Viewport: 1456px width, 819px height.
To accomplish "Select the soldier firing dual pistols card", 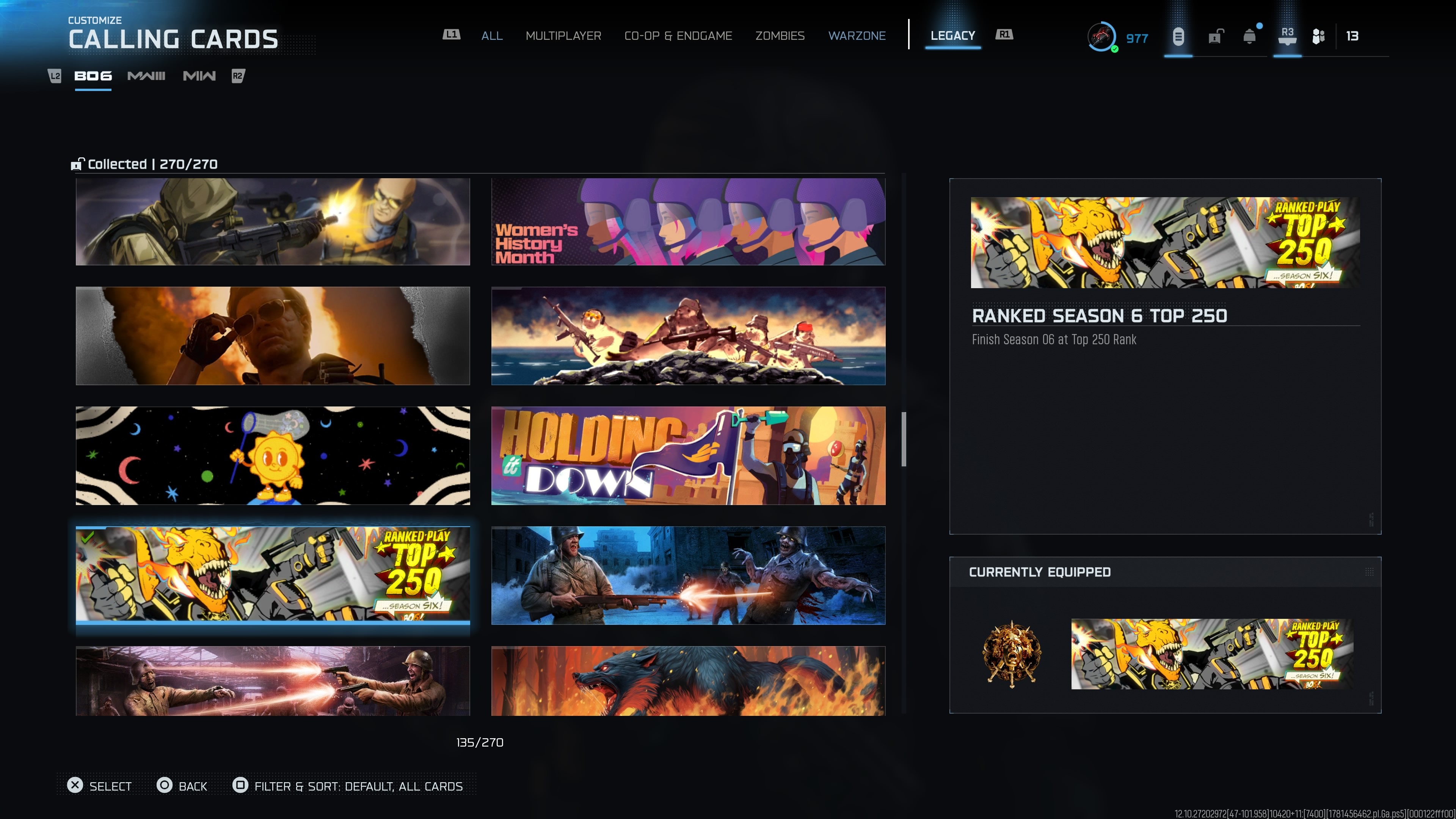I will coord(273,681).
